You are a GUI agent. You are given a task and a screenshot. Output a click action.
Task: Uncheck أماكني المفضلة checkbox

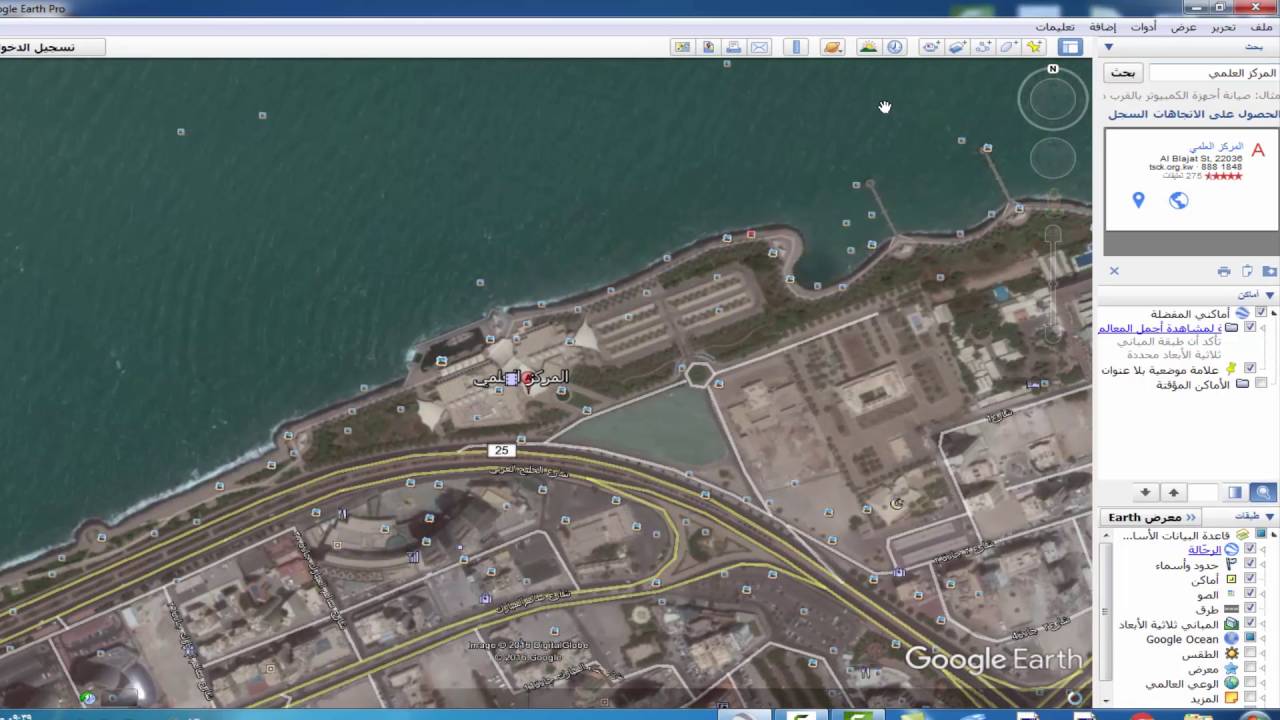click(x=1261, y=313)
